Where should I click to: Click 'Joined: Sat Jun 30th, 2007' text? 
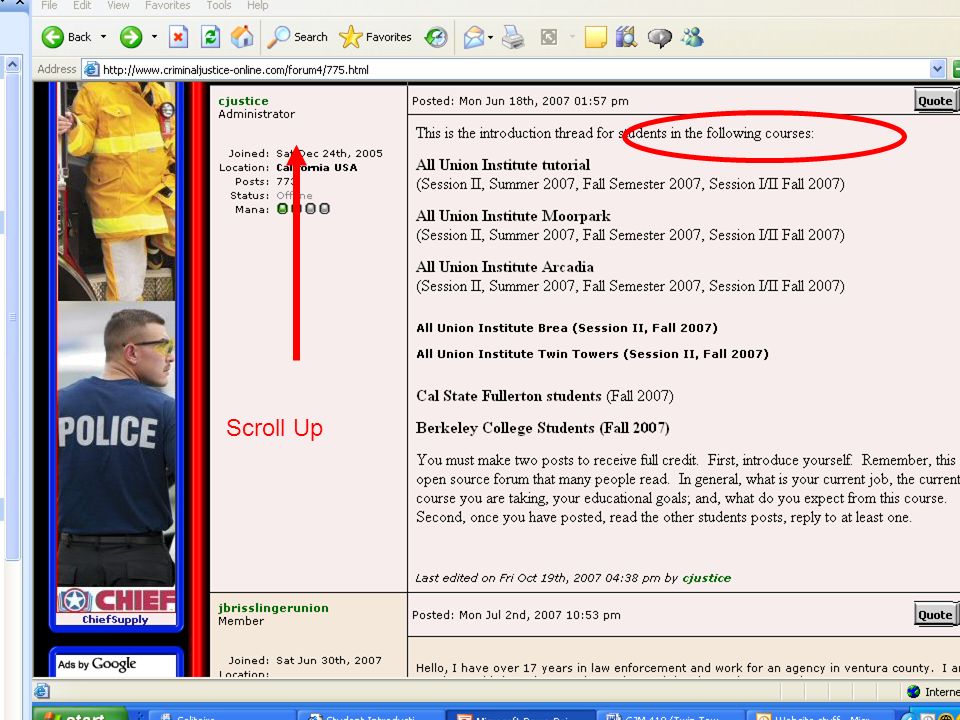click(305, 661)
